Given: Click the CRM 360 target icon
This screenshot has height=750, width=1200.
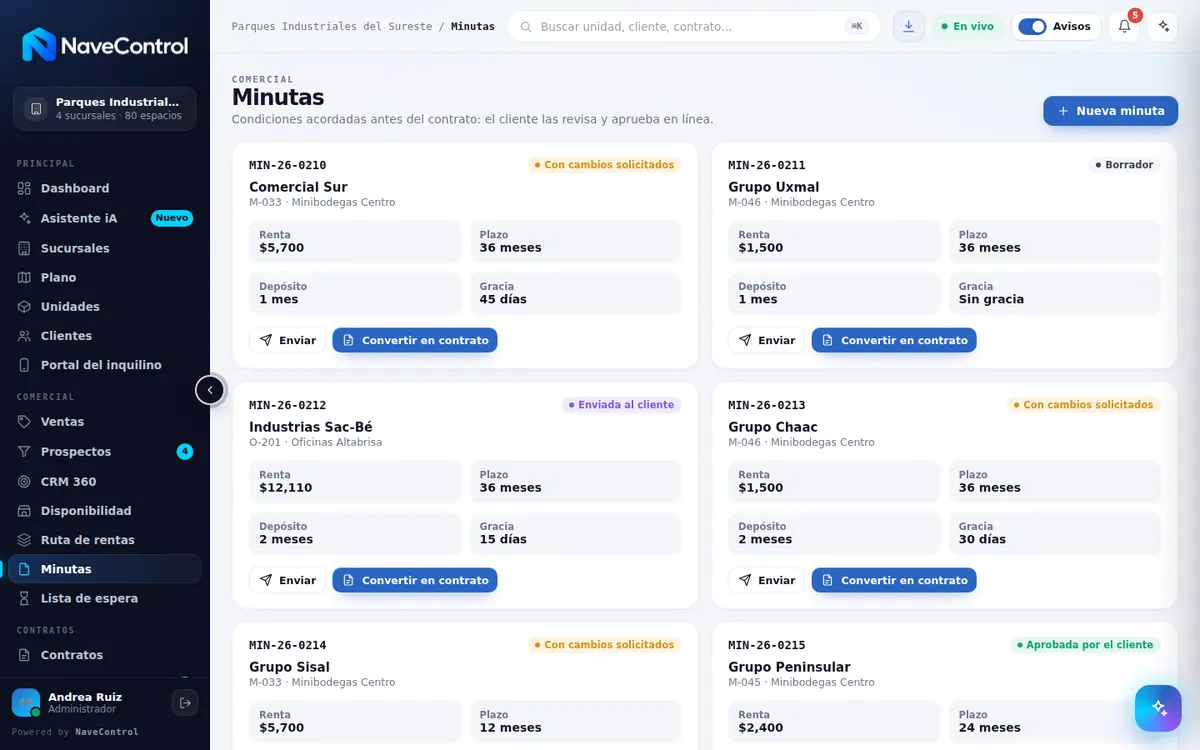Looking at the screenshot, I should (x=25, y=482).
